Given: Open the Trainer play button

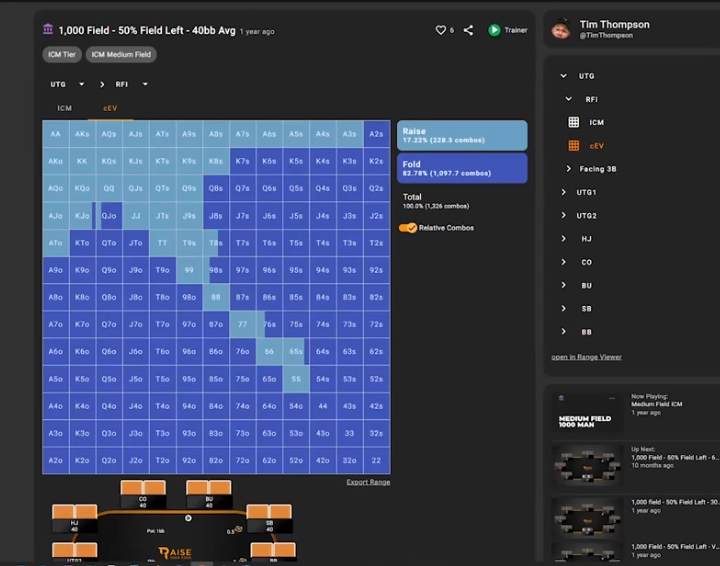Looking at the screenshot, I should [x=494, y=30].
